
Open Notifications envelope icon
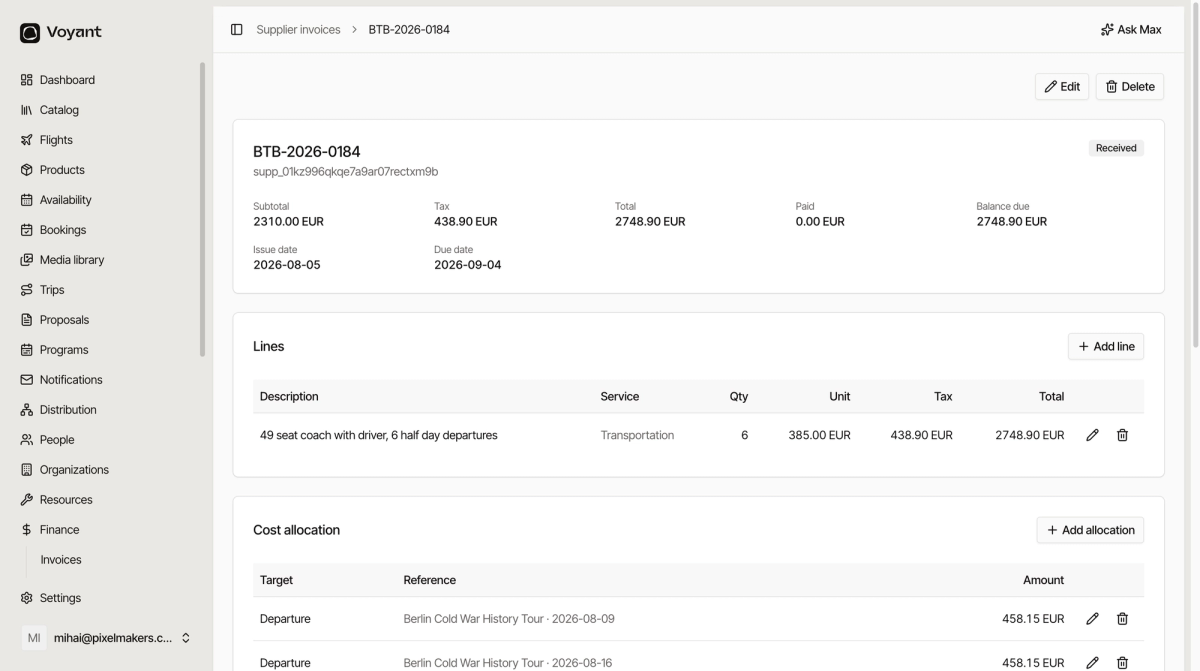[x=27, y=380]
